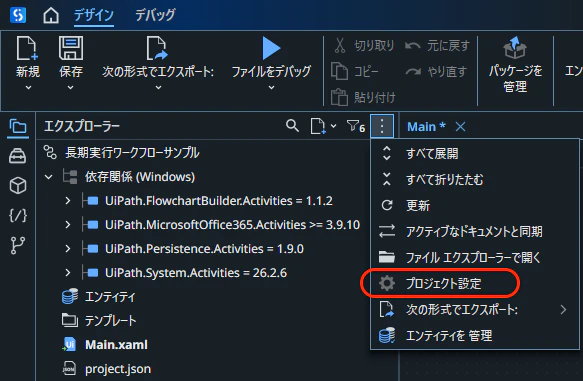Click 切り取り cut in the ribbon

(364, 46)
